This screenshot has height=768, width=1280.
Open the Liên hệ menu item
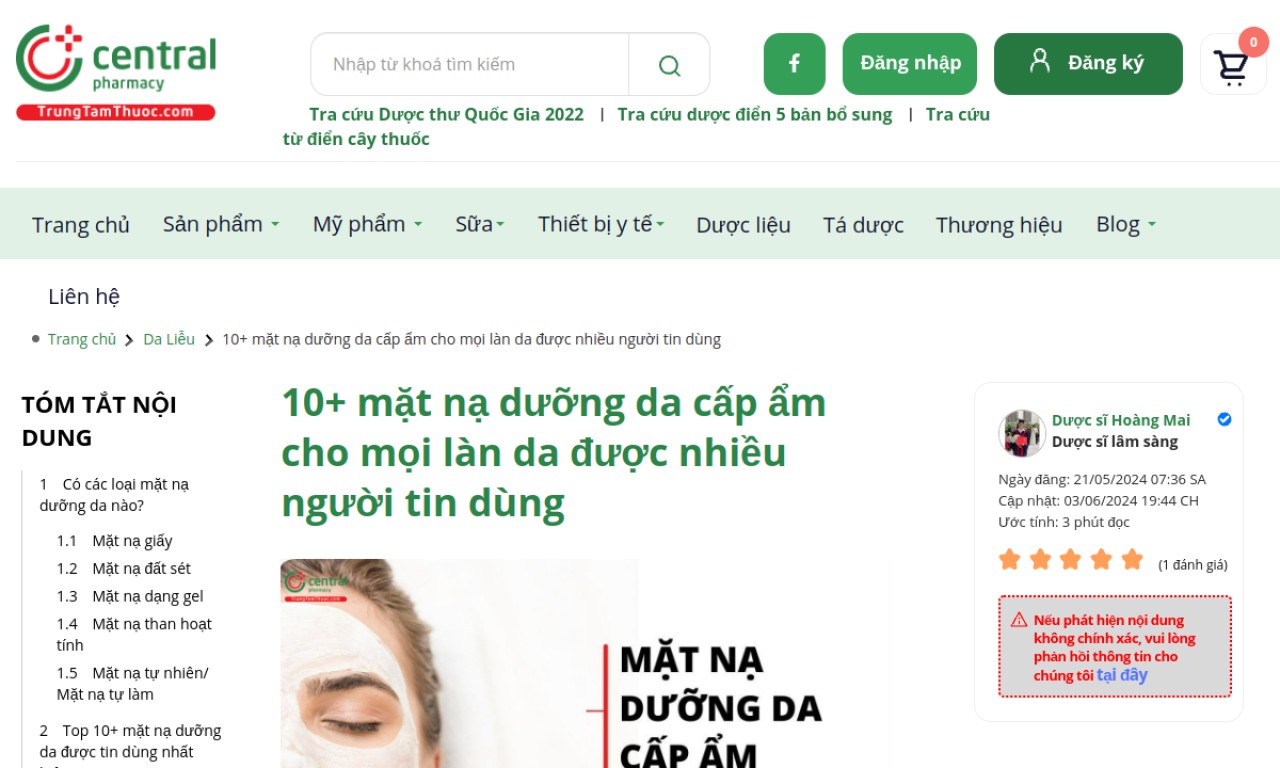pyautogui.click(x=84, y=297)
